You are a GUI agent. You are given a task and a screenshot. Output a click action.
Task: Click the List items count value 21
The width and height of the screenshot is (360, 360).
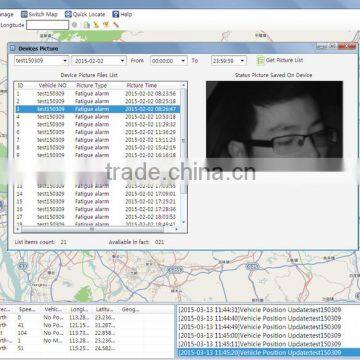click(x=63, y=242)
